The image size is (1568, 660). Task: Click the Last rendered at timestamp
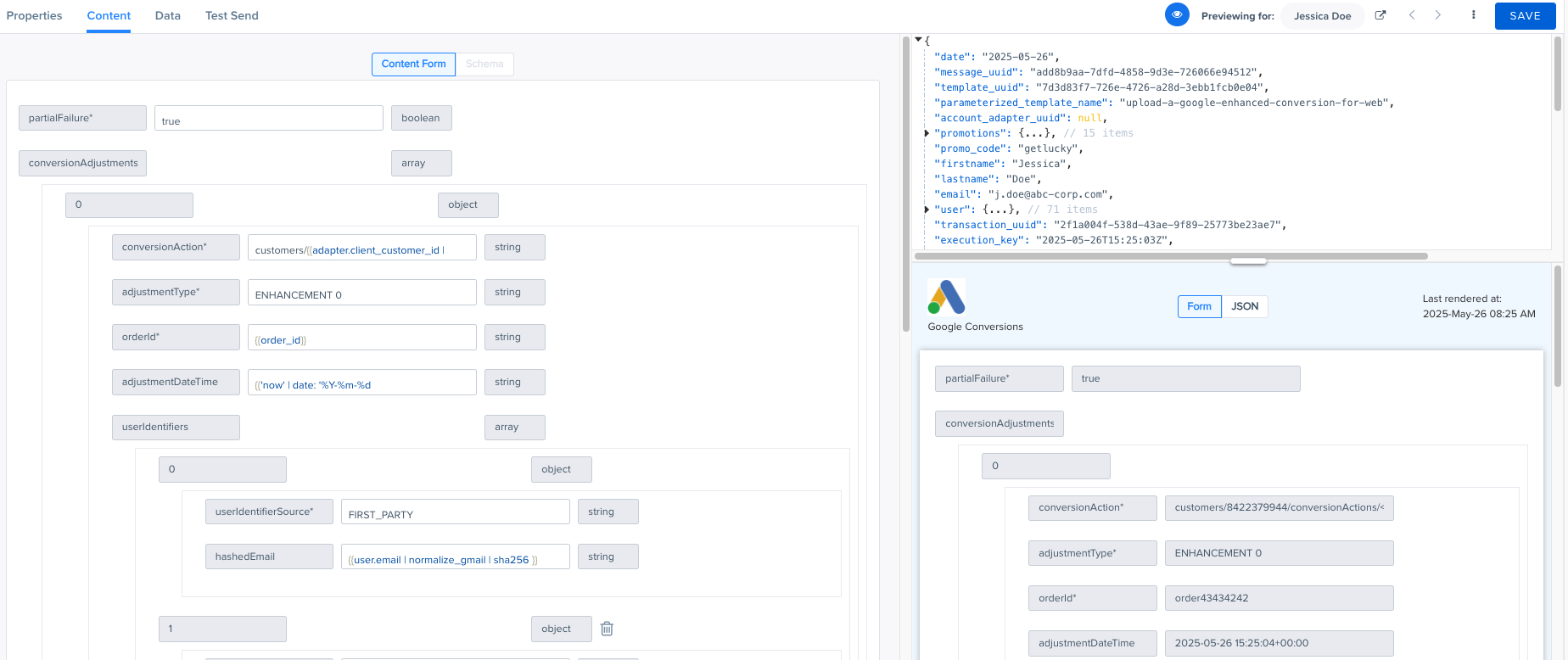click(1479, 306)
